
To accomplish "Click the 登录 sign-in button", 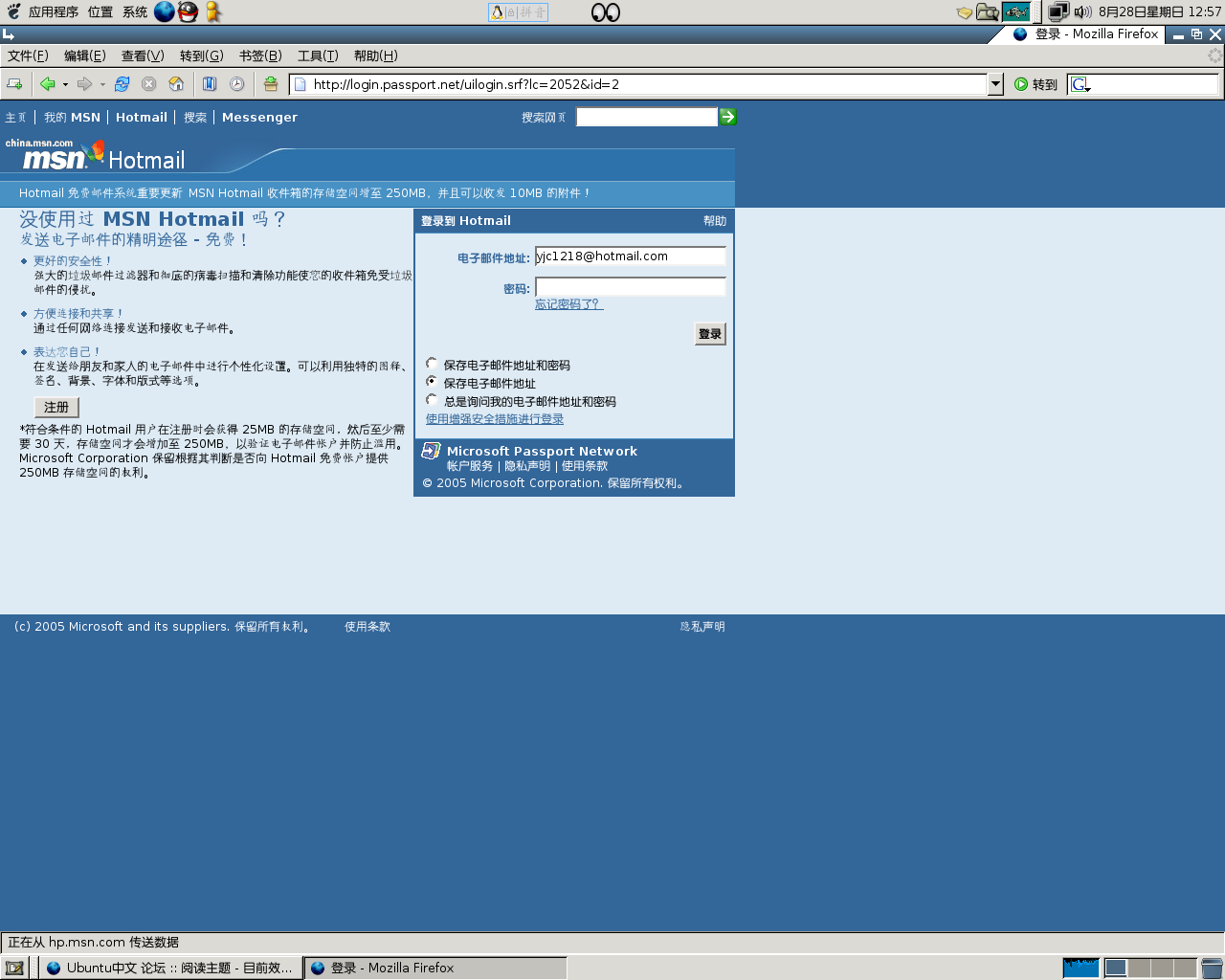I will 710,334.
